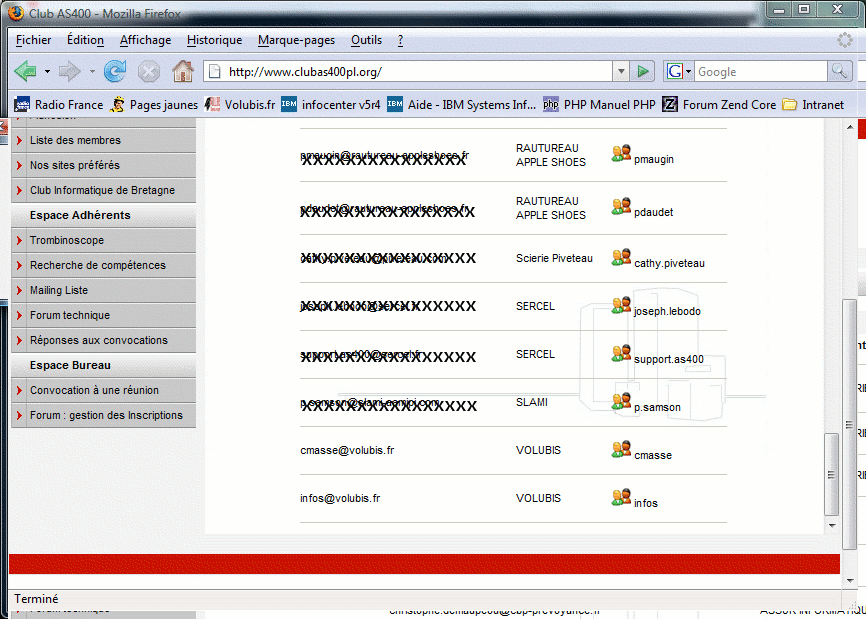Image resolution: width=866 pixels, height=619 pixels.
Task: Click the user icon next to infos
Action: pyautogui.click(x=621, y=497)
